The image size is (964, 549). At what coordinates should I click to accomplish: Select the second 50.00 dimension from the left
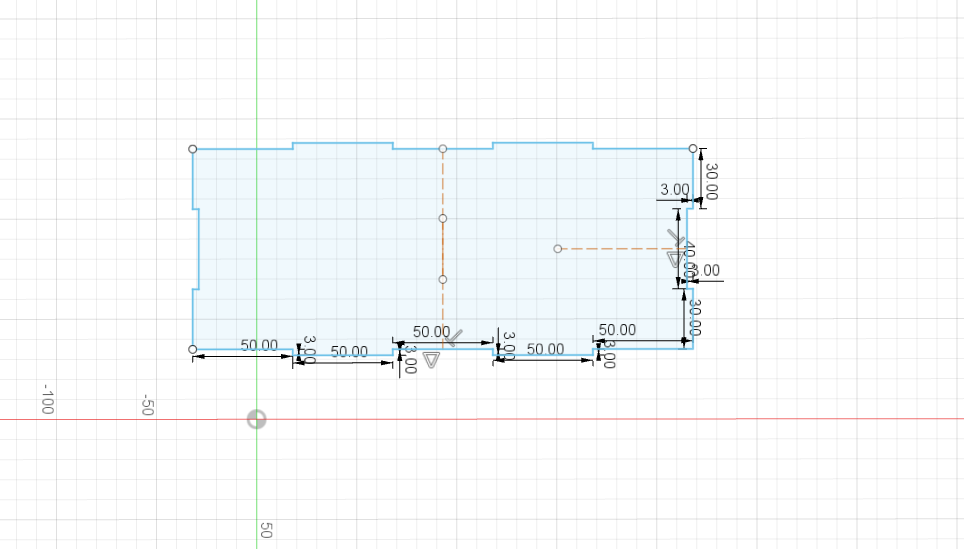[349, 352]
